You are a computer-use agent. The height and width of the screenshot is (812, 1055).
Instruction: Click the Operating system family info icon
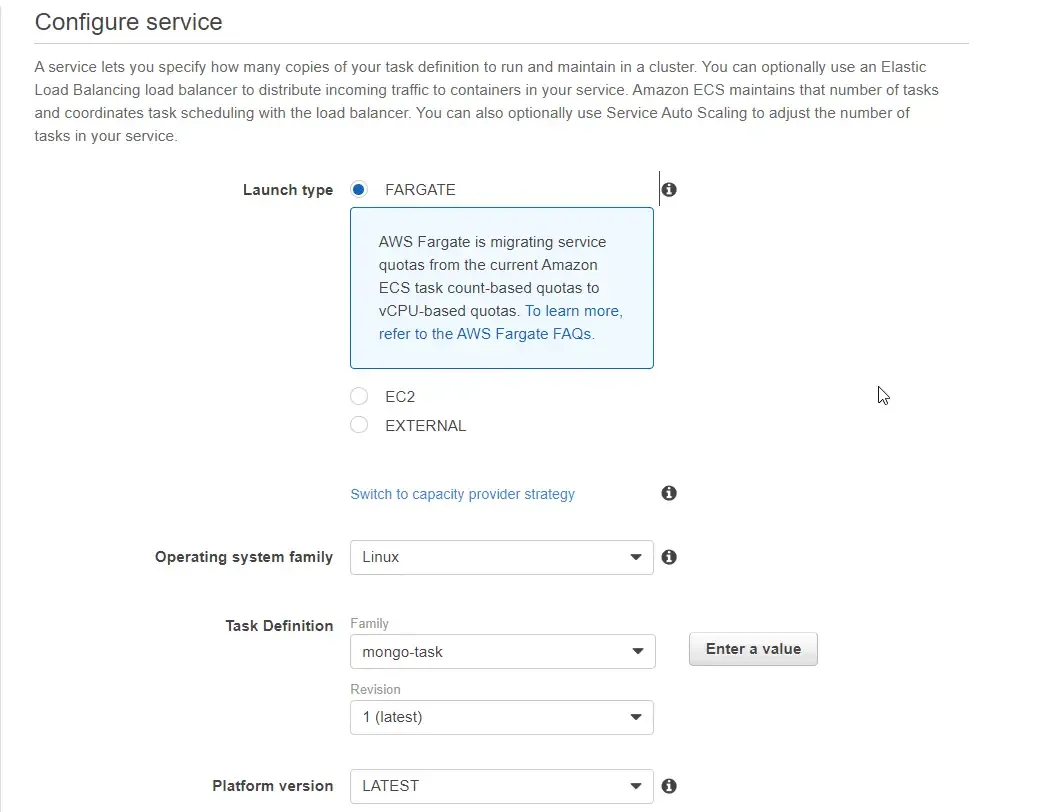click(x=668, y=557)
